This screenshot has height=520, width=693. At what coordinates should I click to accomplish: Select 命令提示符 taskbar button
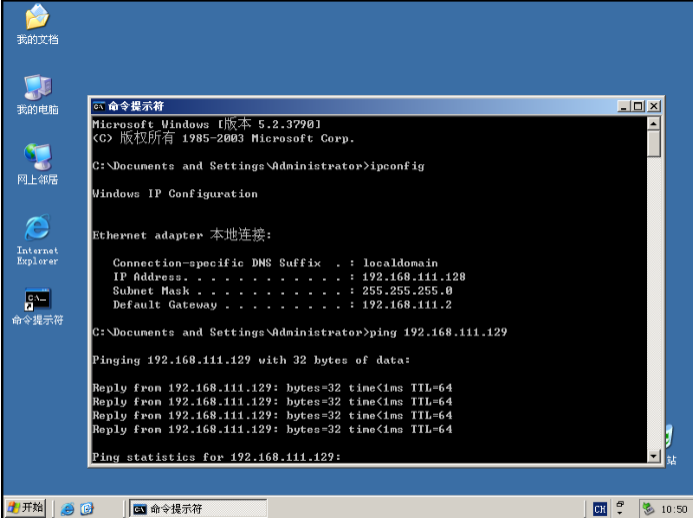click(x=198, y=509)
